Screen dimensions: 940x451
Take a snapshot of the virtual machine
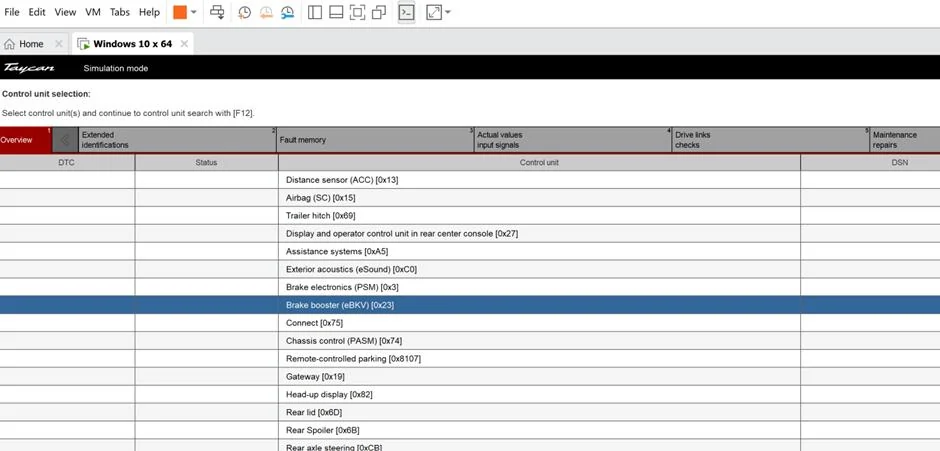(x=244, y=12)
